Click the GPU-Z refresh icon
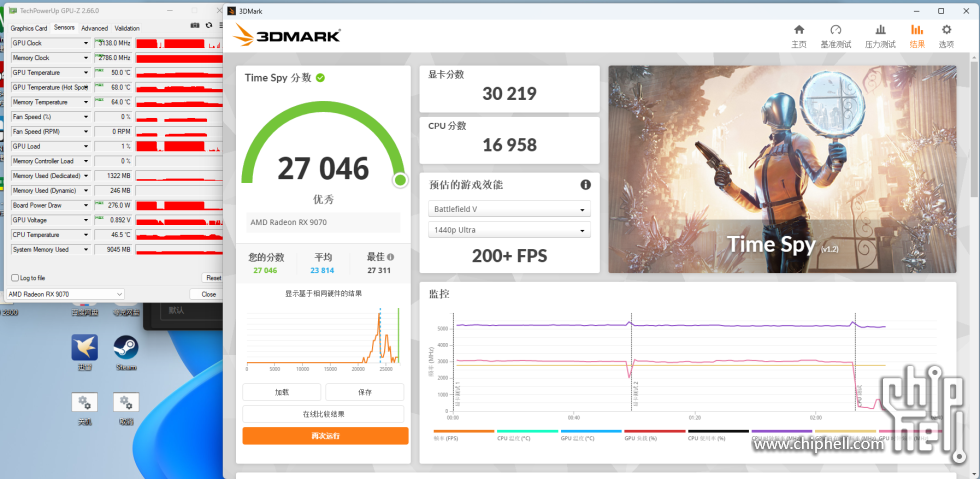Viewport: 980px width, 479px height. pos(208,26)
